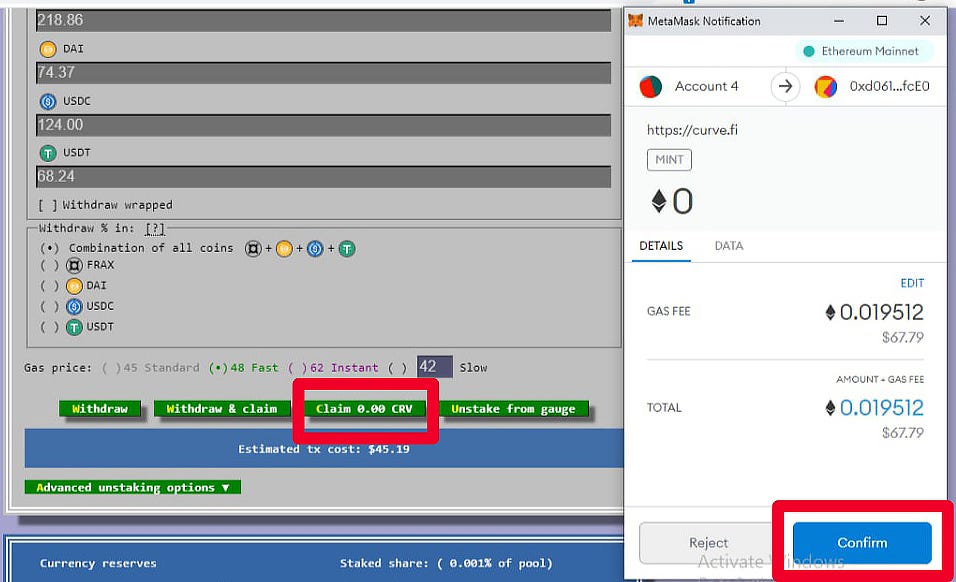This screenshot has height=582, width=956.
Task: Switch to the DETAILS tab
Action: pos(661,246)
